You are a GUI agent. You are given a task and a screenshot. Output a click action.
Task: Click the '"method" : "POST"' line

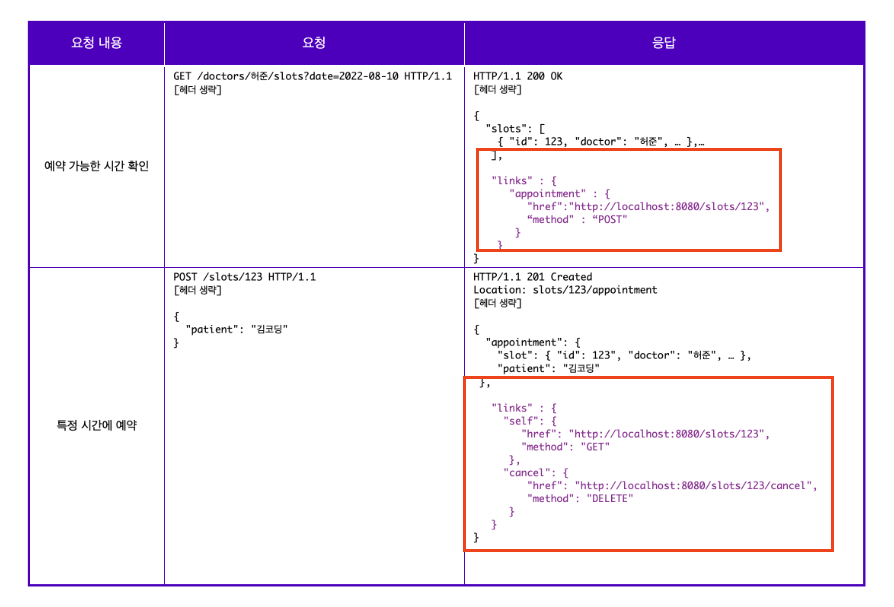[577, 219]
